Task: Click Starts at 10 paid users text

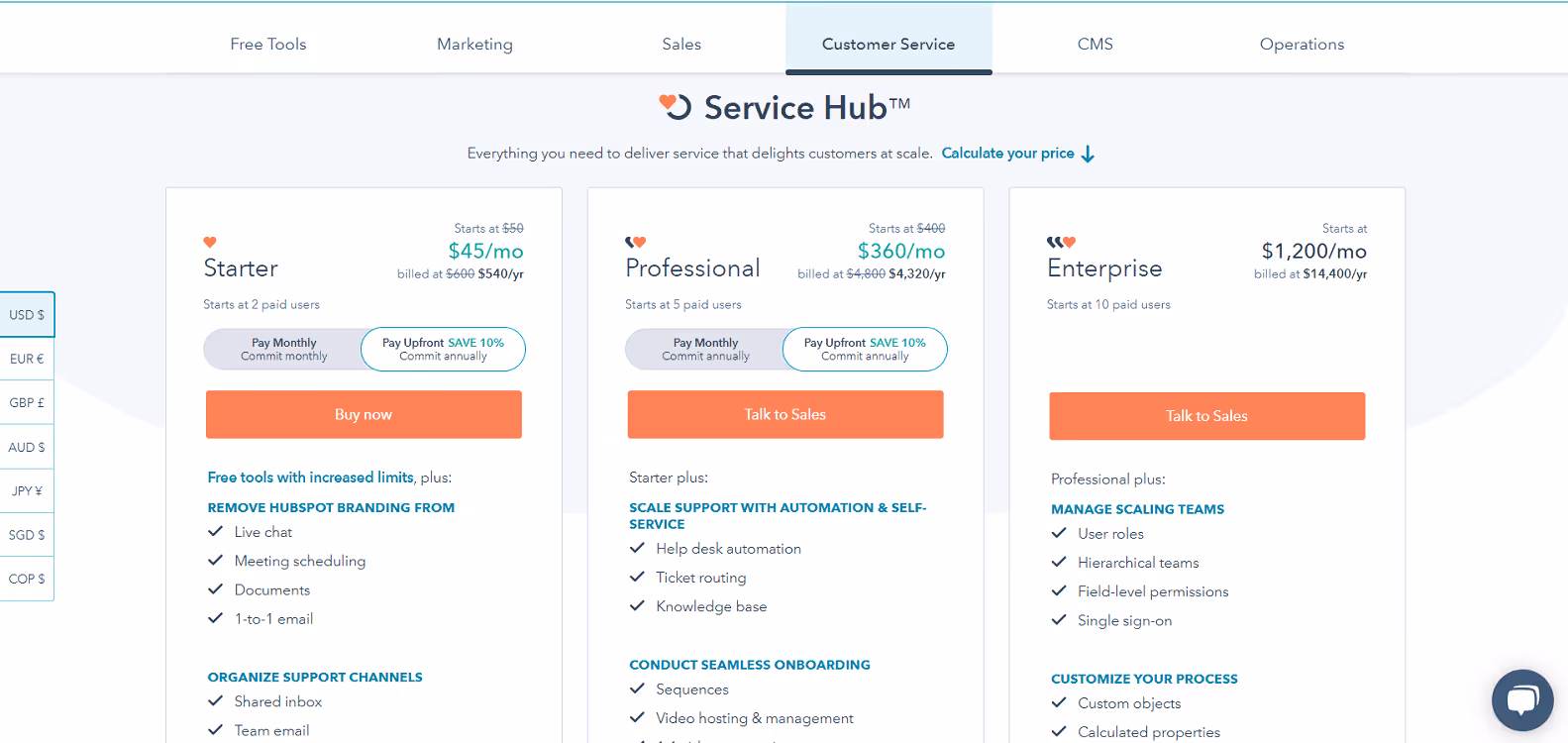Action: pos(1108,304)
